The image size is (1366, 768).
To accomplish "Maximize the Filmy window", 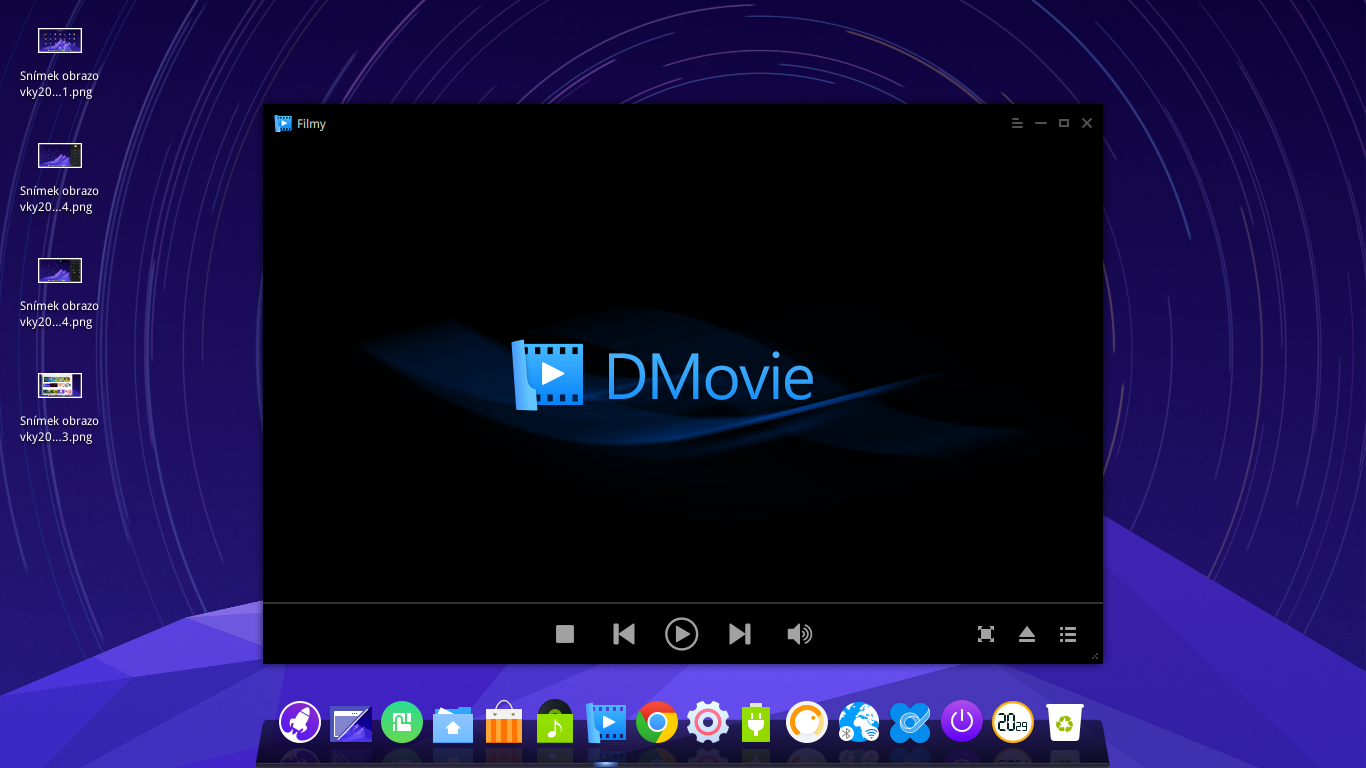I will 1064,123.
